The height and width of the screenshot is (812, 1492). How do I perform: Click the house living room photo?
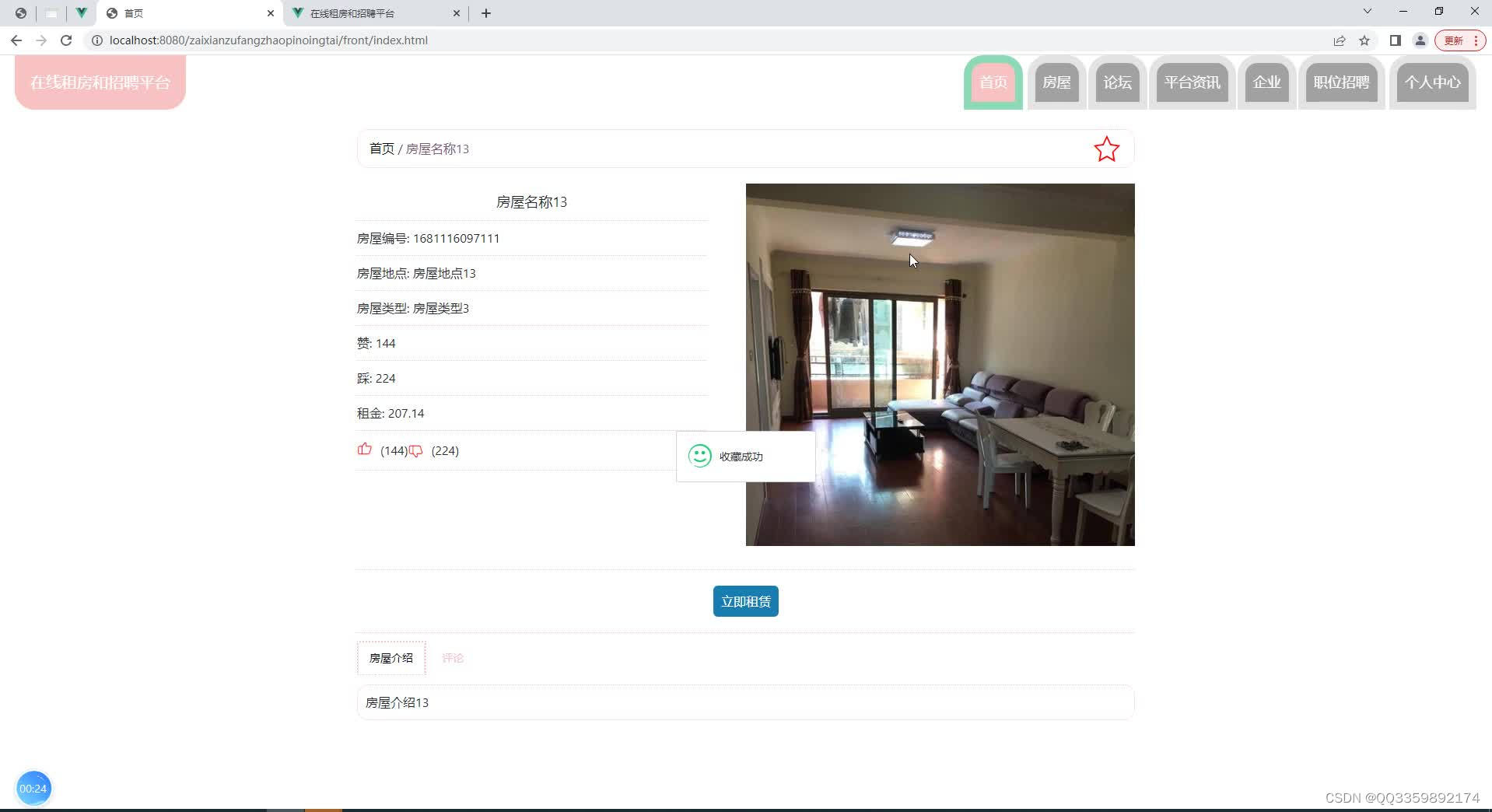(940, 365)
